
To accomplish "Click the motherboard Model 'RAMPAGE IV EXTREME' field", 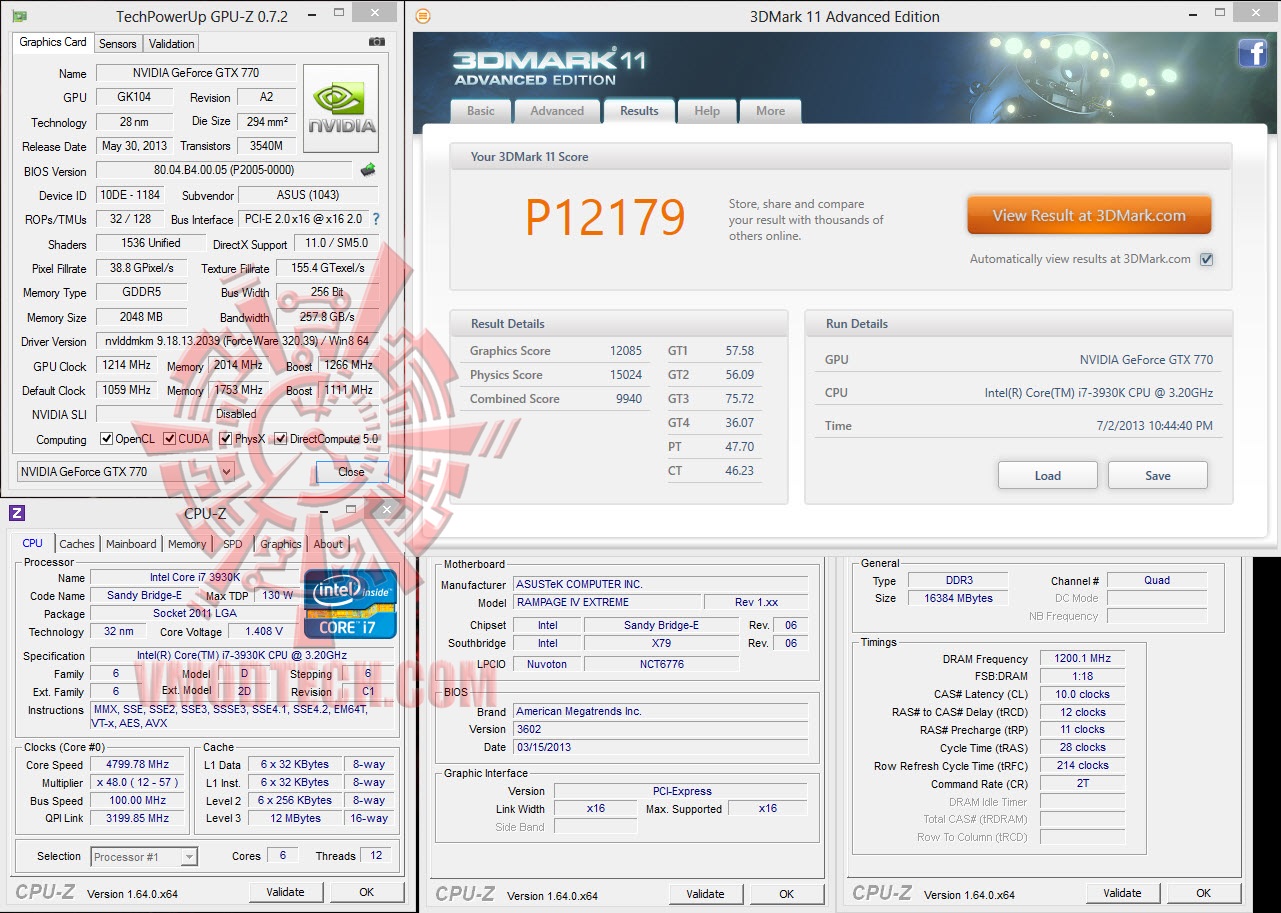I will [x=606, y=603].
